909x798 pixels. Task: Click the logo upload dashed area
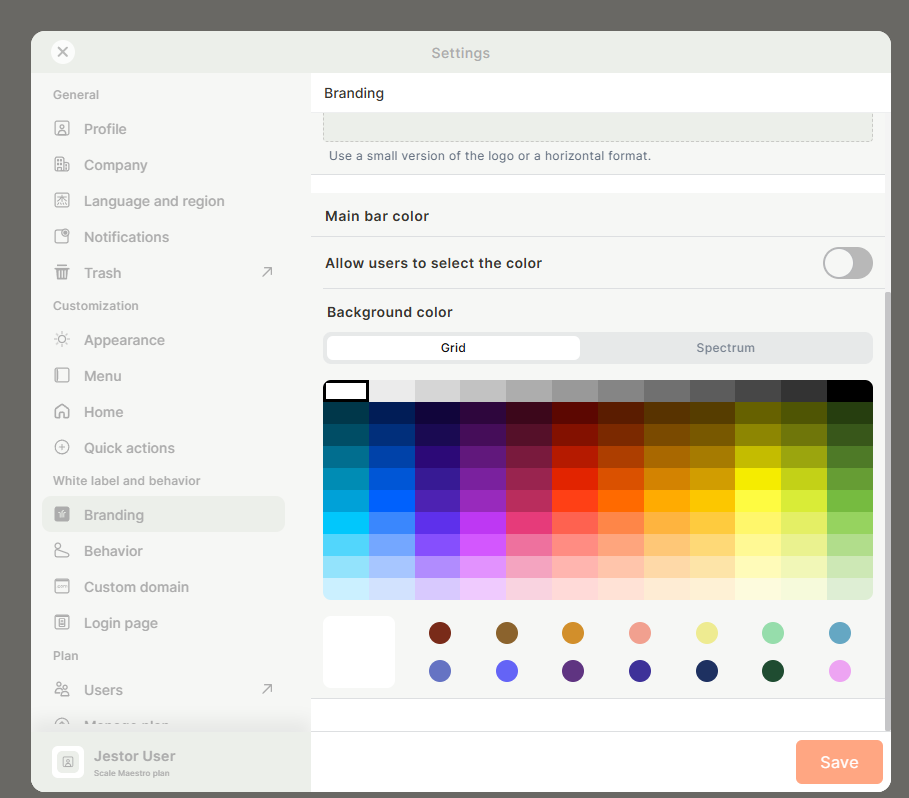click(x=598, y=127)
